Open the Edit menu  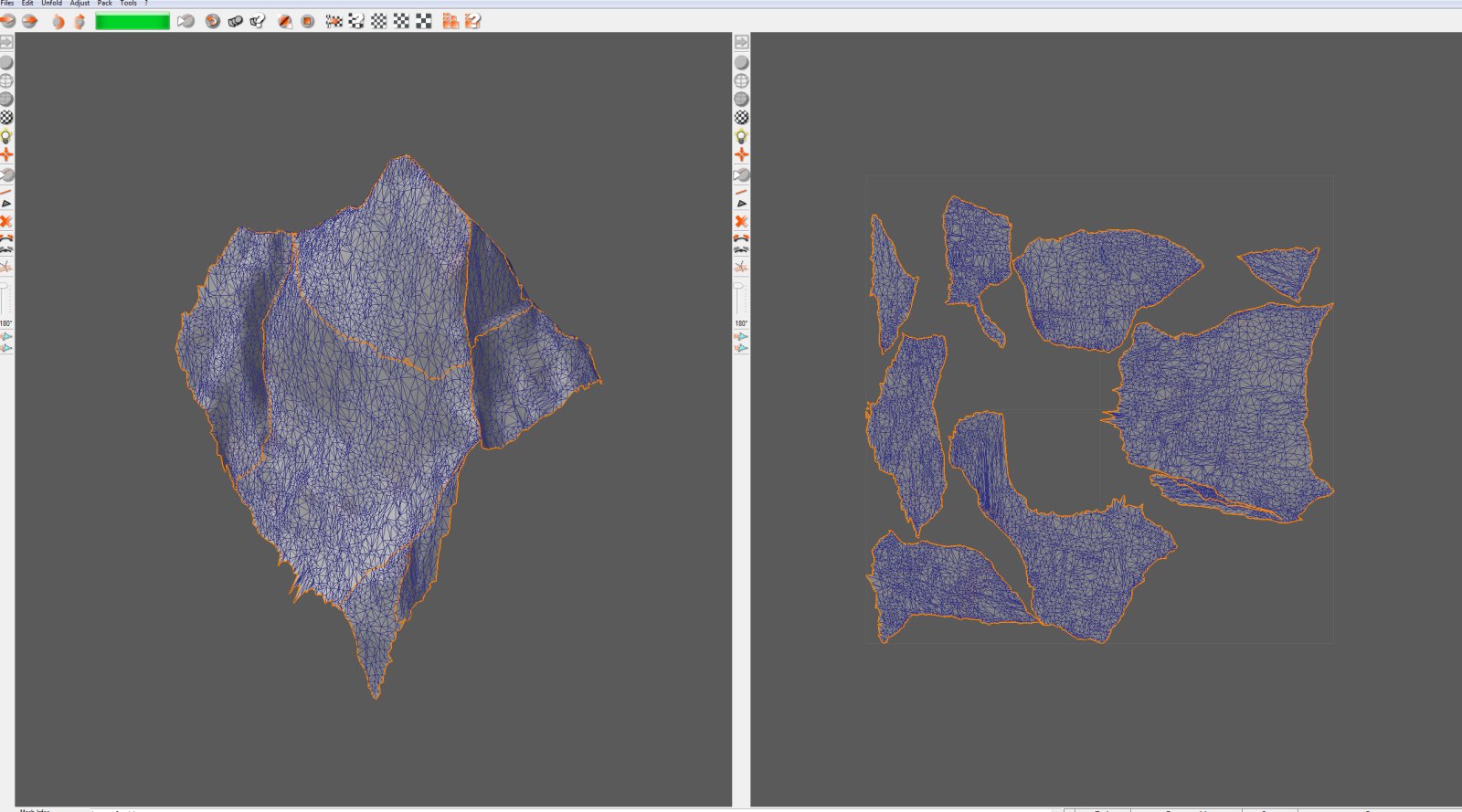[x=27, y=4]
